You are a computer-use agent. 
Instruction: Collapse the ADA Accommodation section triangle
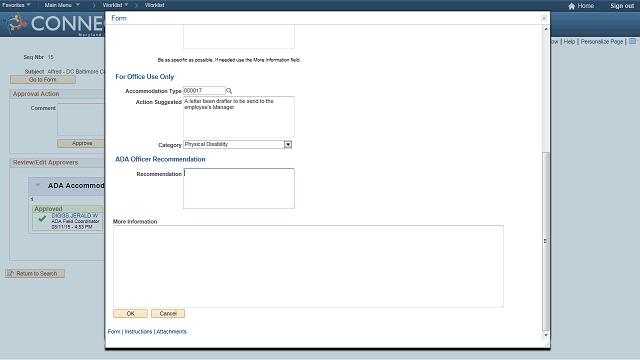(x=38, y=185)
